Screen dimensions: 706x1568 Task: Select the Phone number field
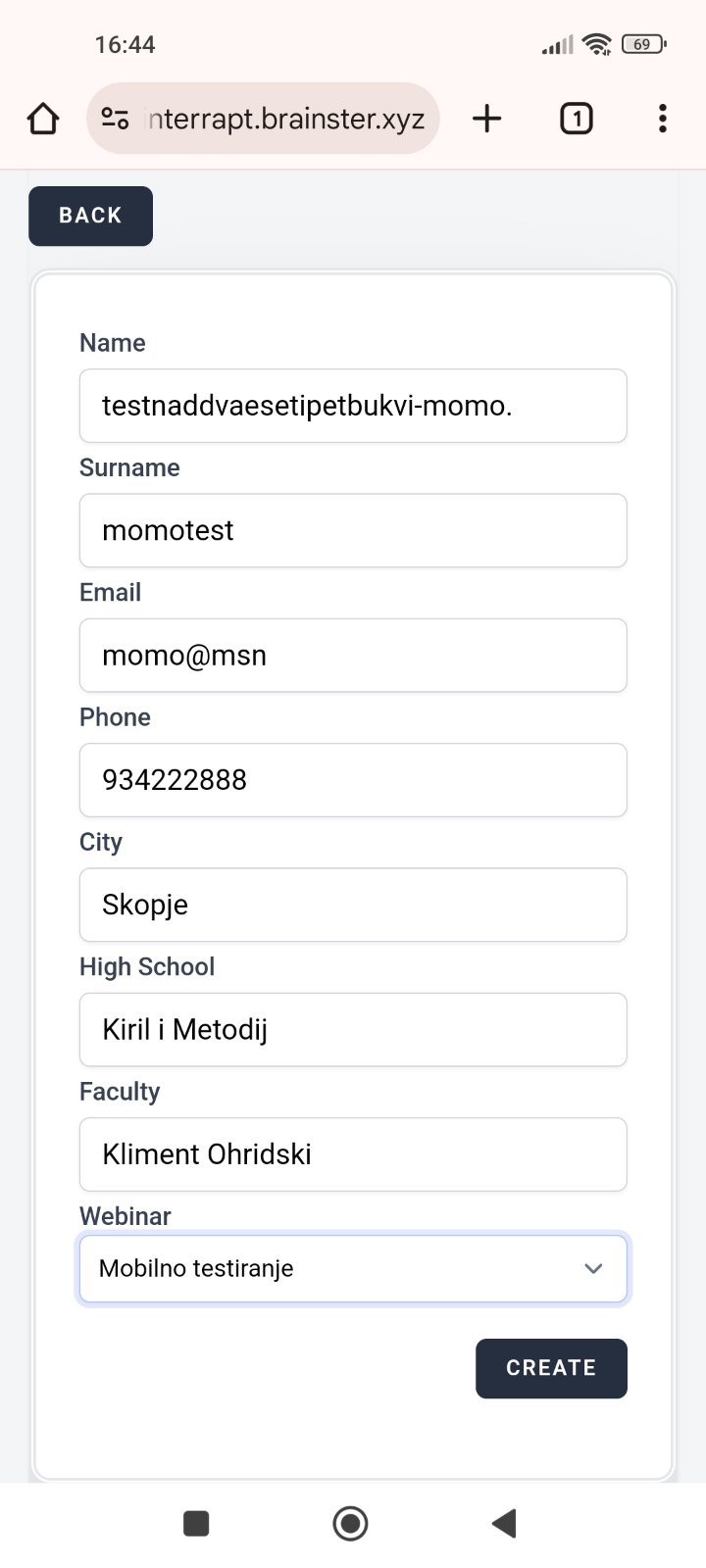[x=353, y=780]
